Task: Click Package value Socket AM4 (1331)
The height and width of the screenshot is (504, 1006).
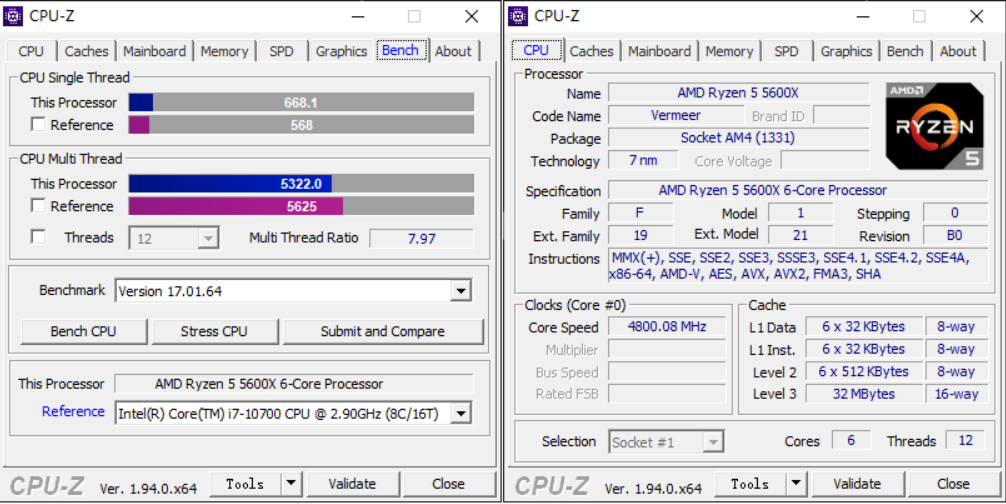Action: coord(738,138)
